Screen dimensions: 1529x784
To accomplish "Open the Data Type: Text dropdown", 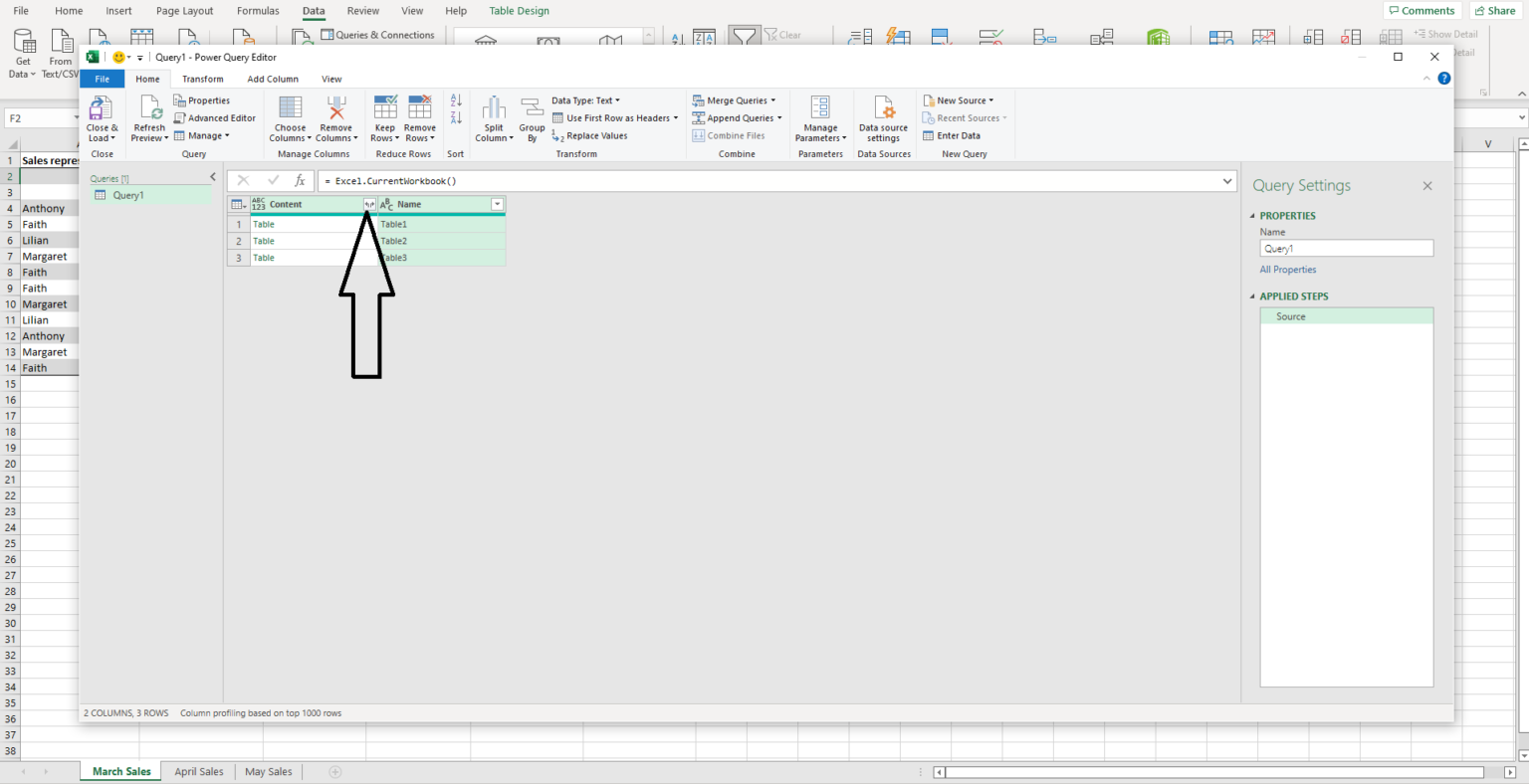I will pos(585,100).
